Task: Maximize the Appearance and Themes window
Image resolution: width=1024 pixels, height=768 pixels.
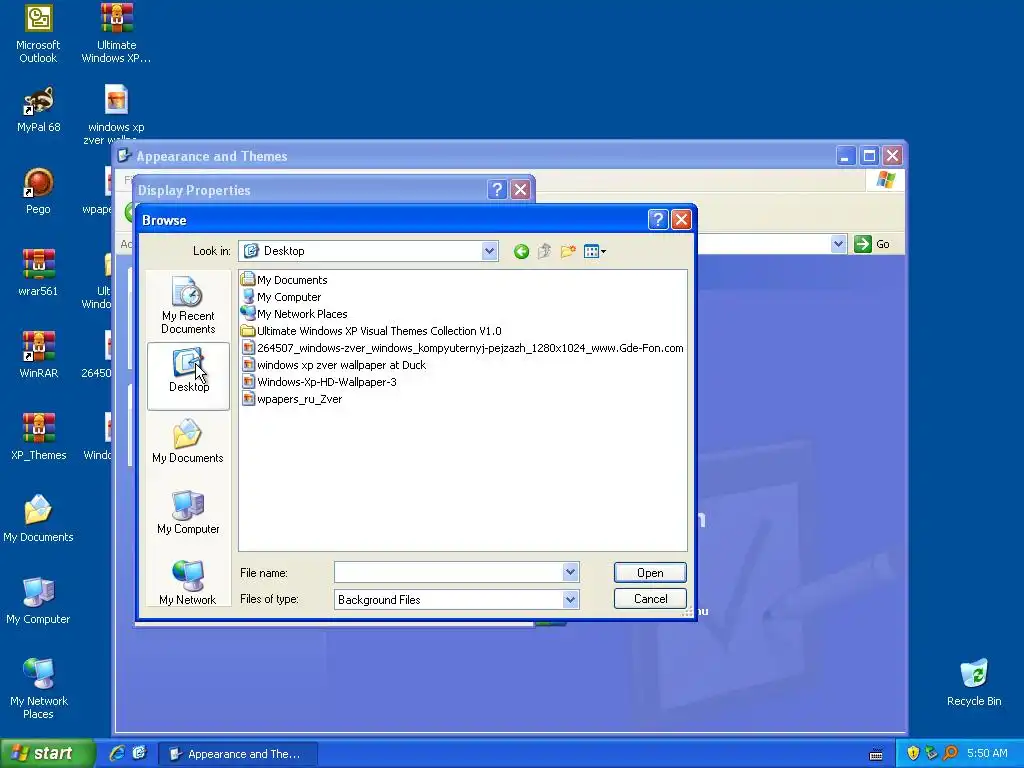Action: 869,156
